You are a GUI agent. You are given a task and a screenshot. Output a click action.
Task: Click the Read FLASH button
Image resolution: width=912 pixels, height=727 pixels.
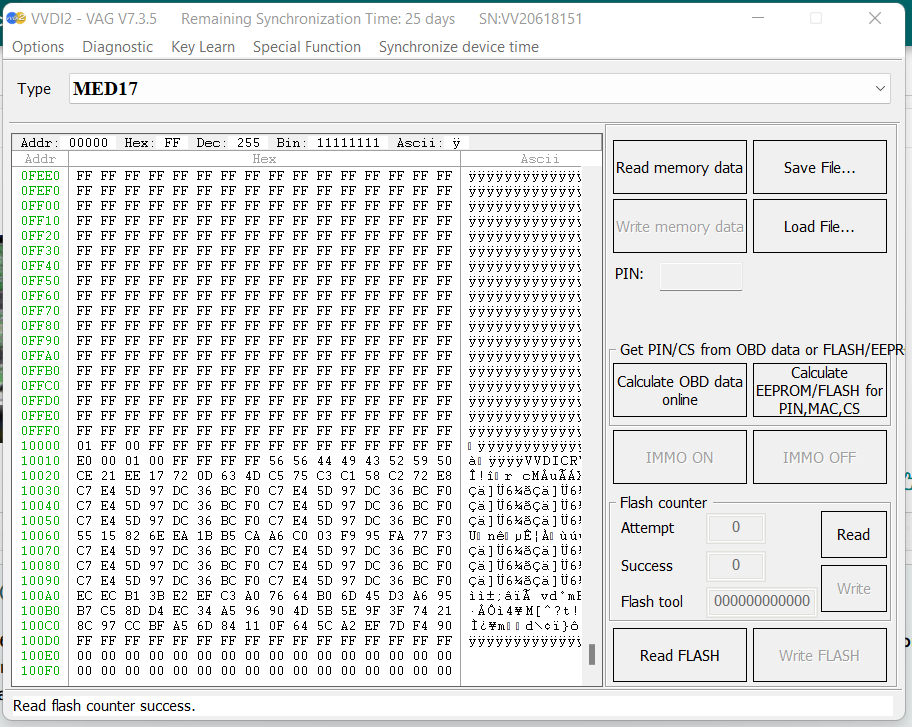679,656
